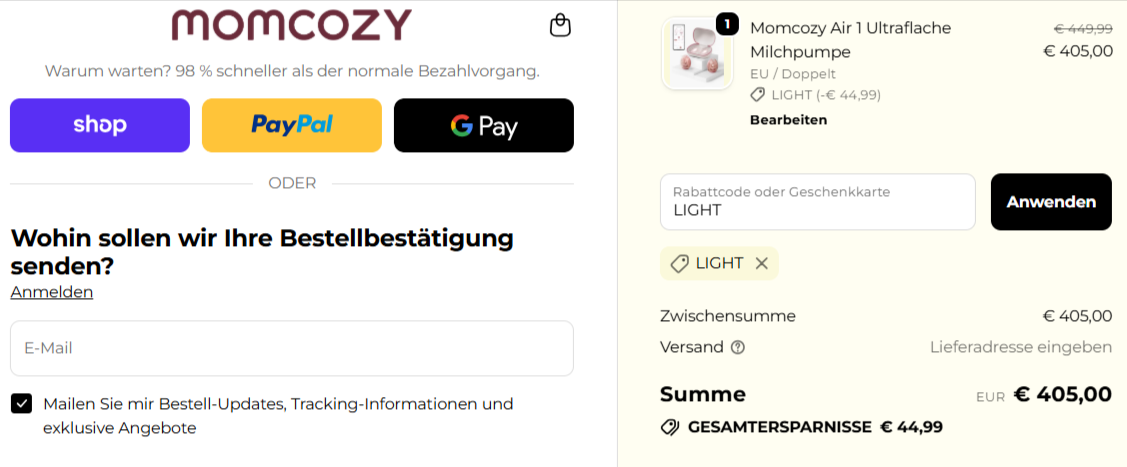Click the item quantity badge on the product
Screen dimensions: 1127x467
[728, 23]
